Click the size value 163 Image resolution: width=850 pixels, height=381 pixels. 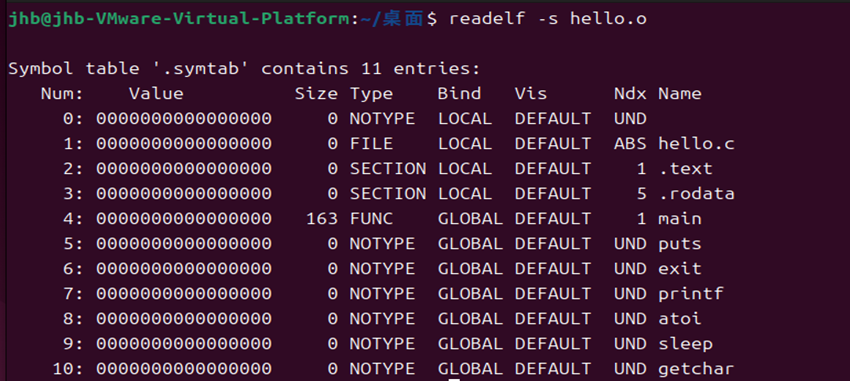tap(322, 218)
